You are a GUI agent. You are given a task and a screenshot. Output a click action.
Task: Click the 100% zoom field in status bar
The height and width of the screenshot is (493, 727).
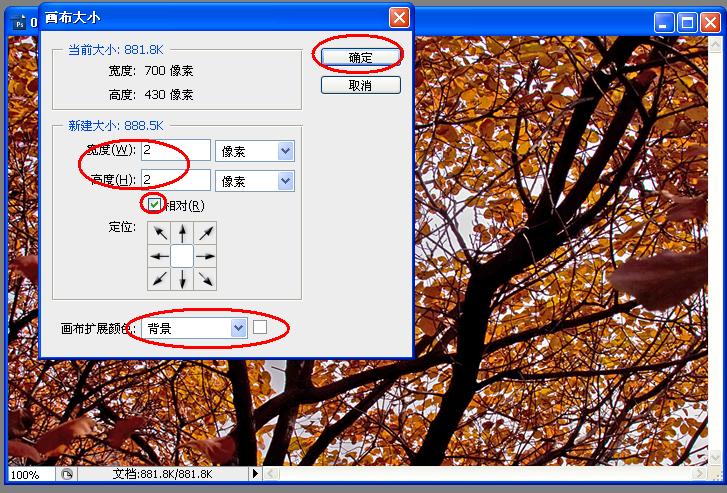[x=31, y=474]
